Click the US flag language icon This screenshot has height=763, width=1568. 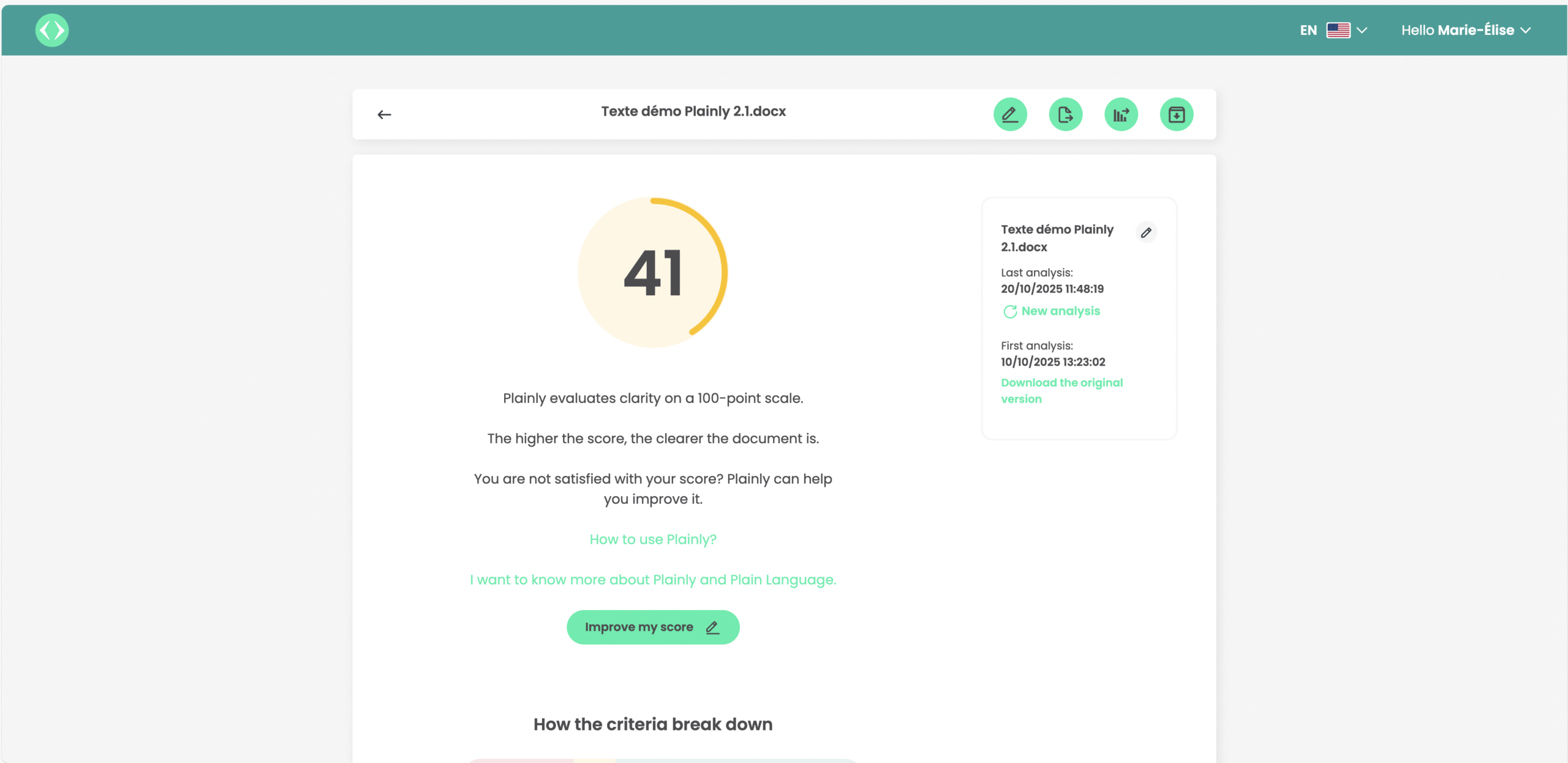click(x=1338, y=30)
